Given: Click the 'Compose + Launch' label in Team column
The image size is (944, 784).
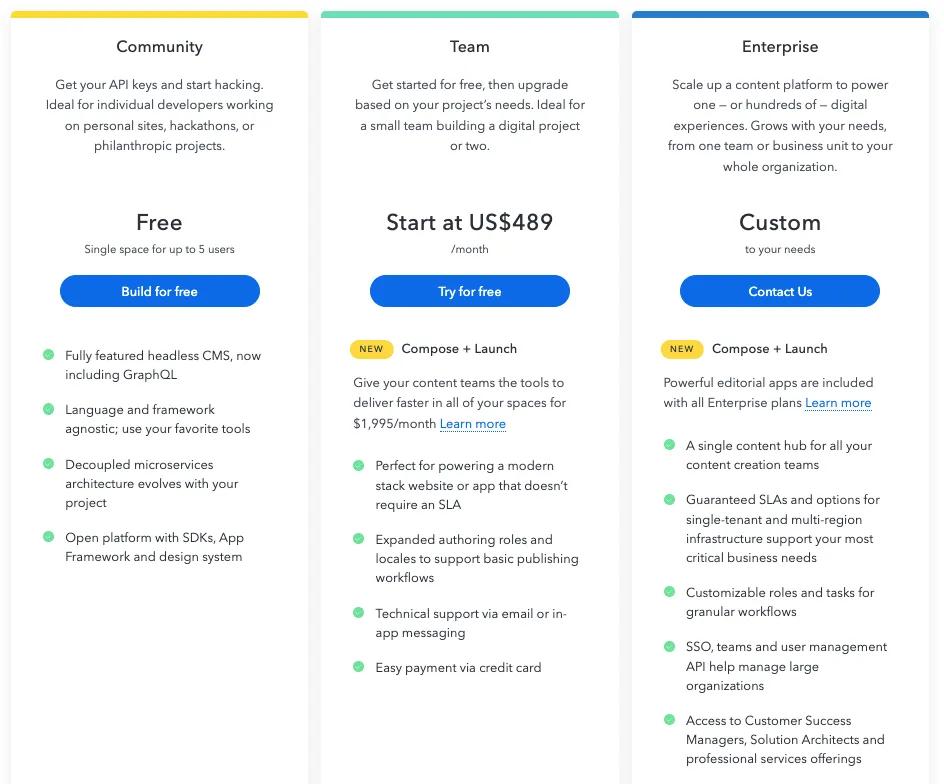Looking at the screenshot, I should tap(459, 349).
